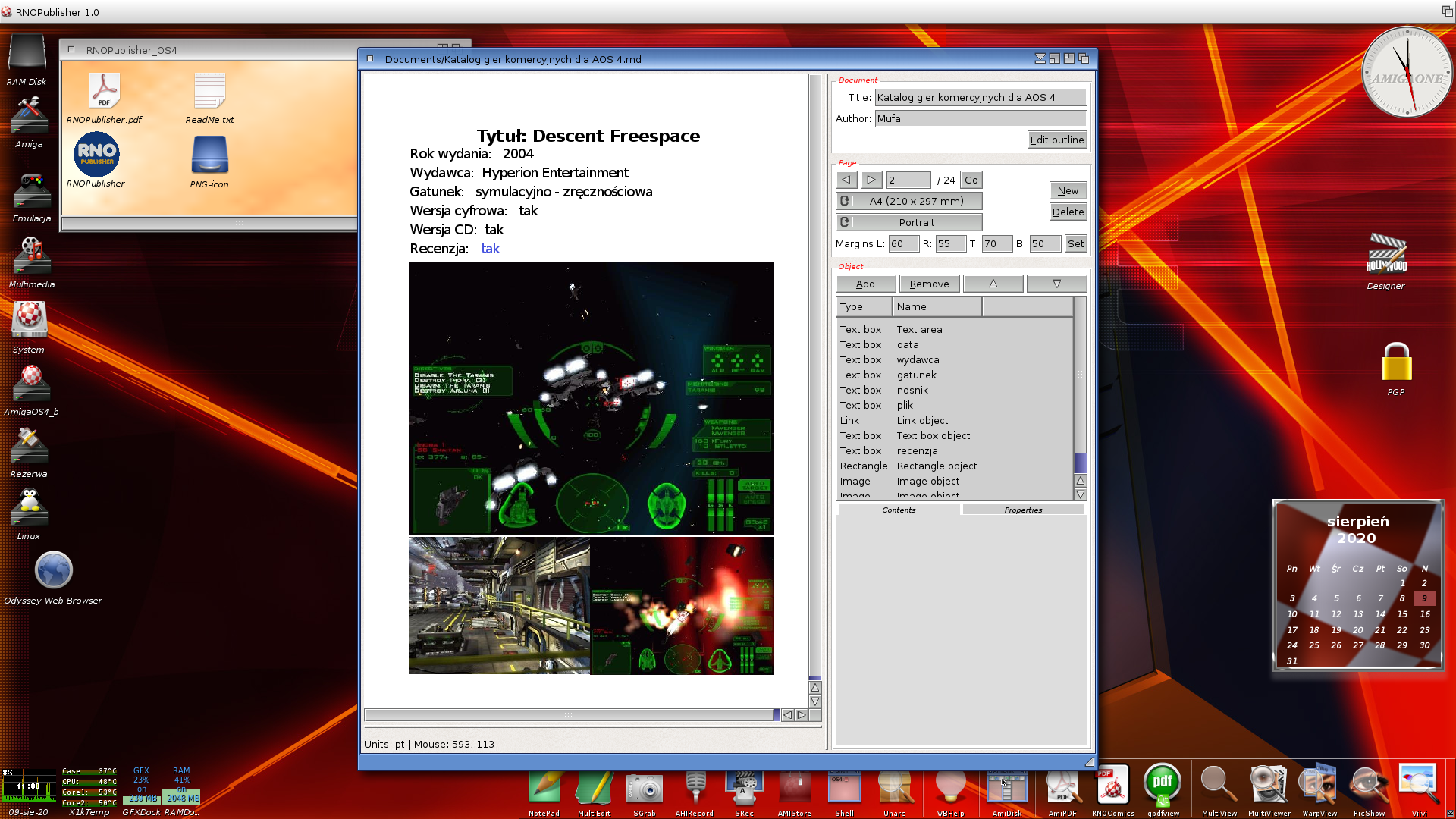Remove the selected object
The height and width of the screenshot is (819, 1456).
click(x=929, y=284)
